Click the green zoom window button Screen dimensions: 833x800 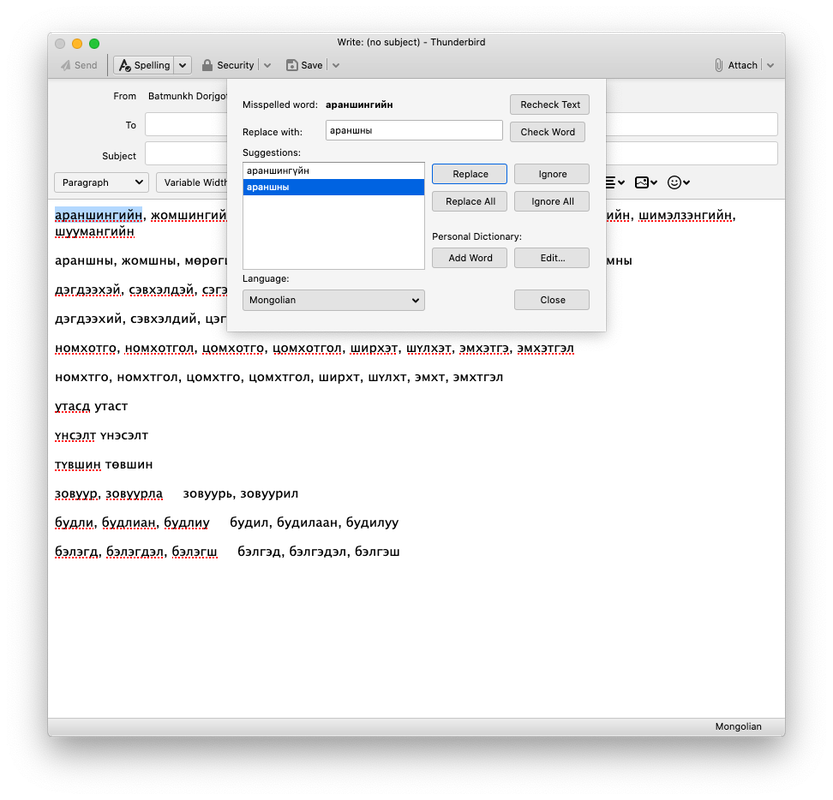pos(94,44)
